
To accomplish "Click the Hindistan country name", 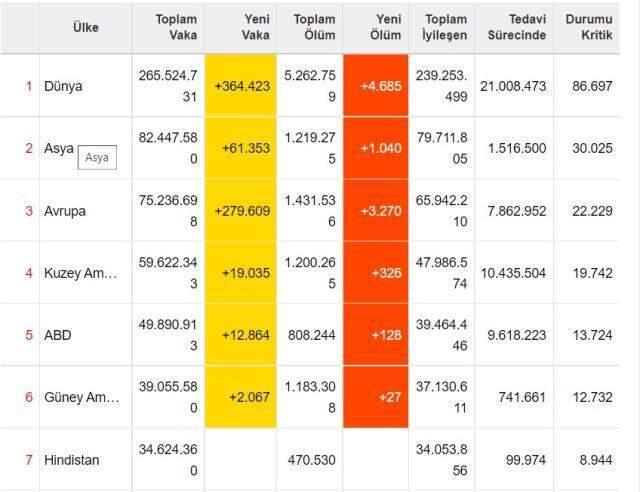I will tap(72, 460).
